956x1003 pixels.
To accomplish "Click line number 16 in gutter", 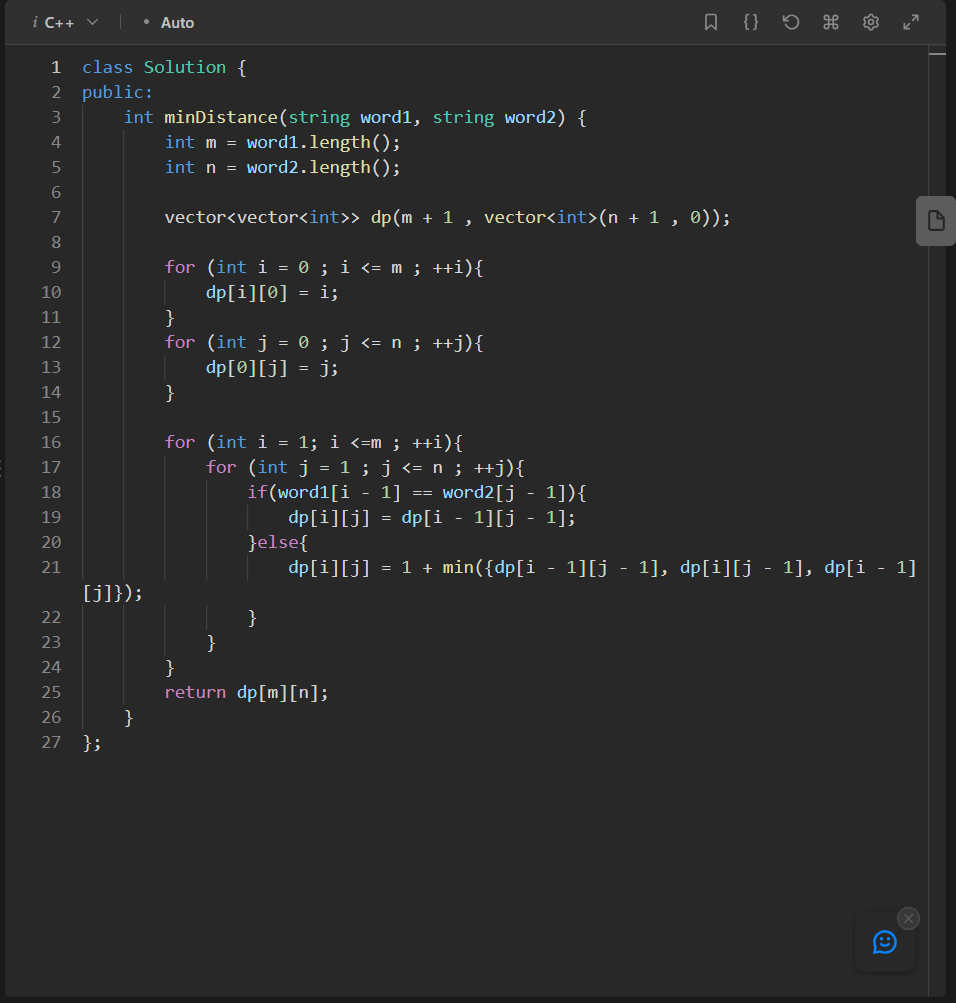I will point(51,443).
